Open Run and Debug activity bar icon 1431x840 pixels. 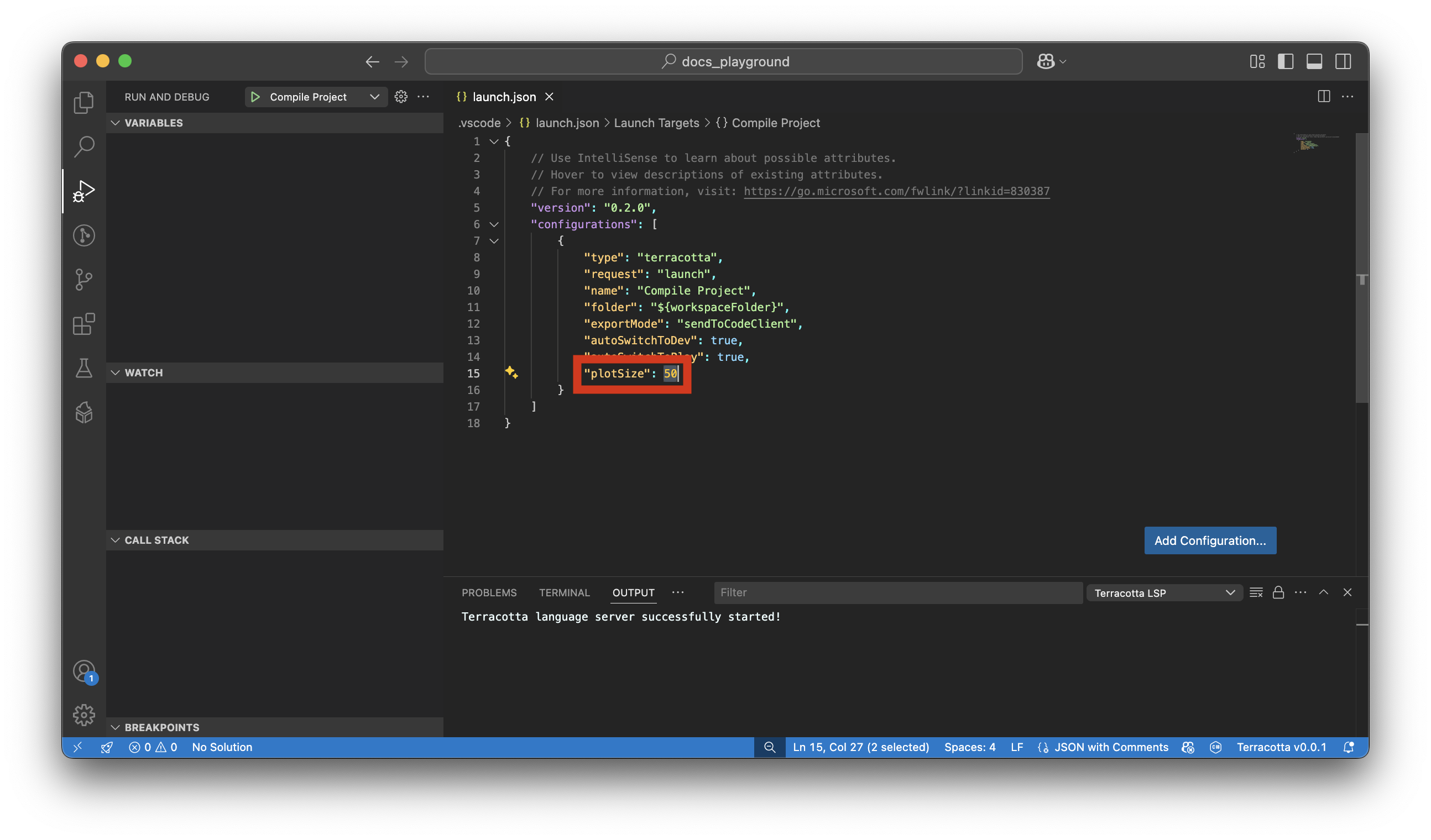coord(84,191)
